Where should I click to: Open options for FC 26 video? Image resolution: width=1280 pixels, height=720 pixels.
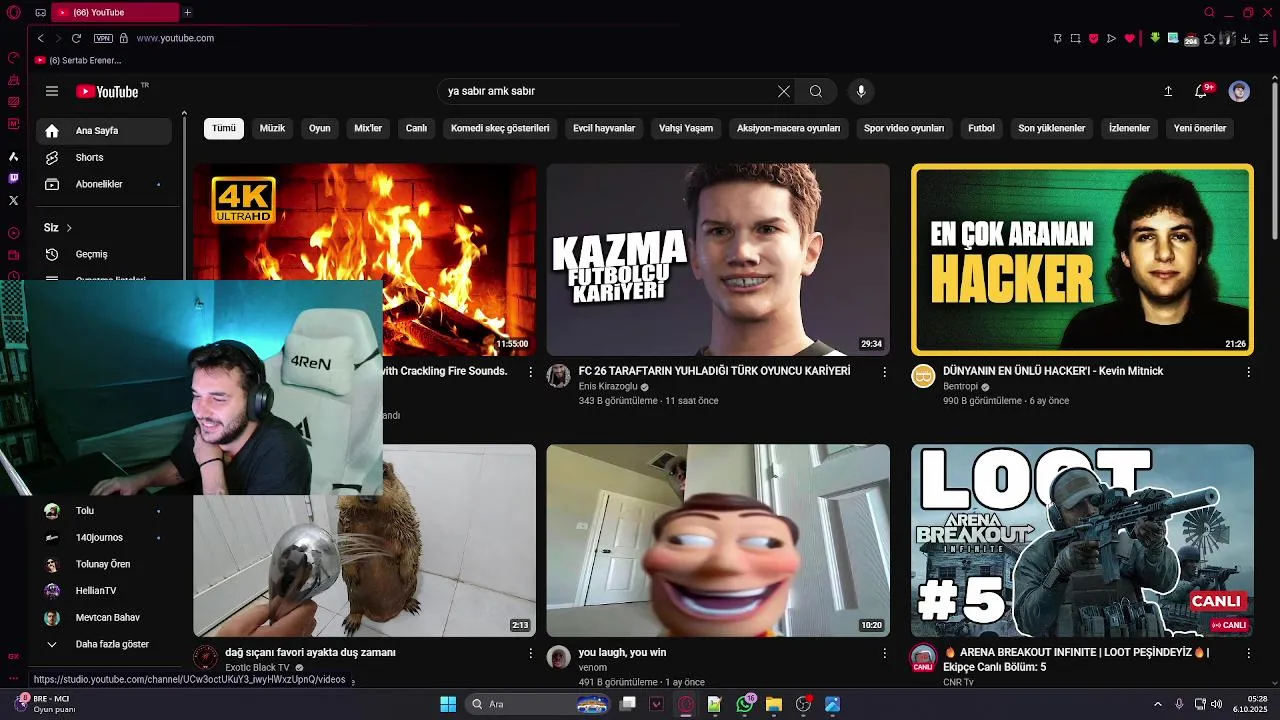coord(884,372)
